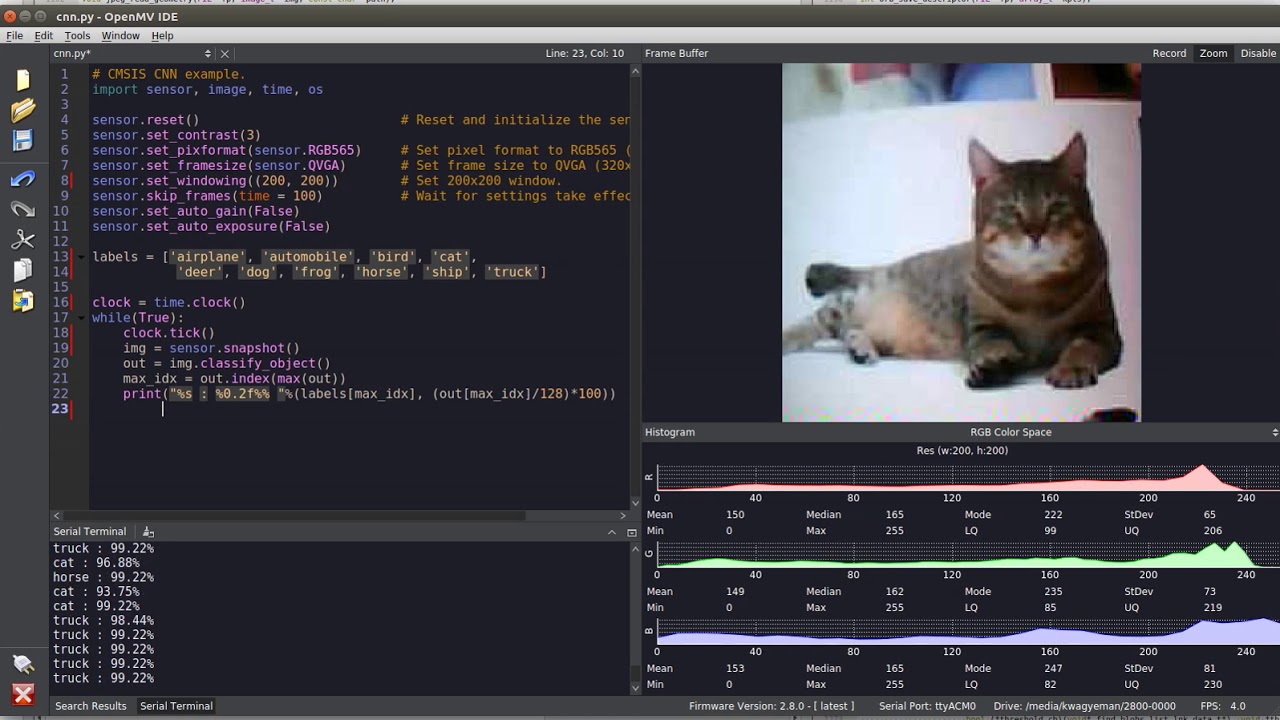Click the clock.tick() code line
This screenshot has height=720, width=1280.
pyautogui.click(x=169, y=333)
